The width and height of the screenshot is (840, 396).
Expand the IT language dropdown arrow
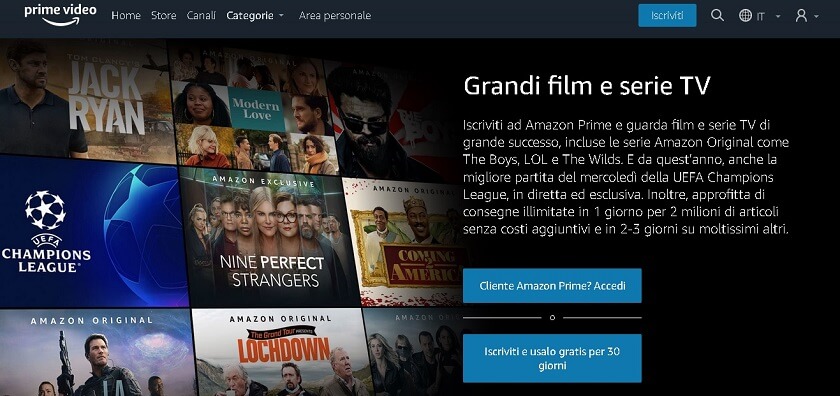click(x=777, y=16)
